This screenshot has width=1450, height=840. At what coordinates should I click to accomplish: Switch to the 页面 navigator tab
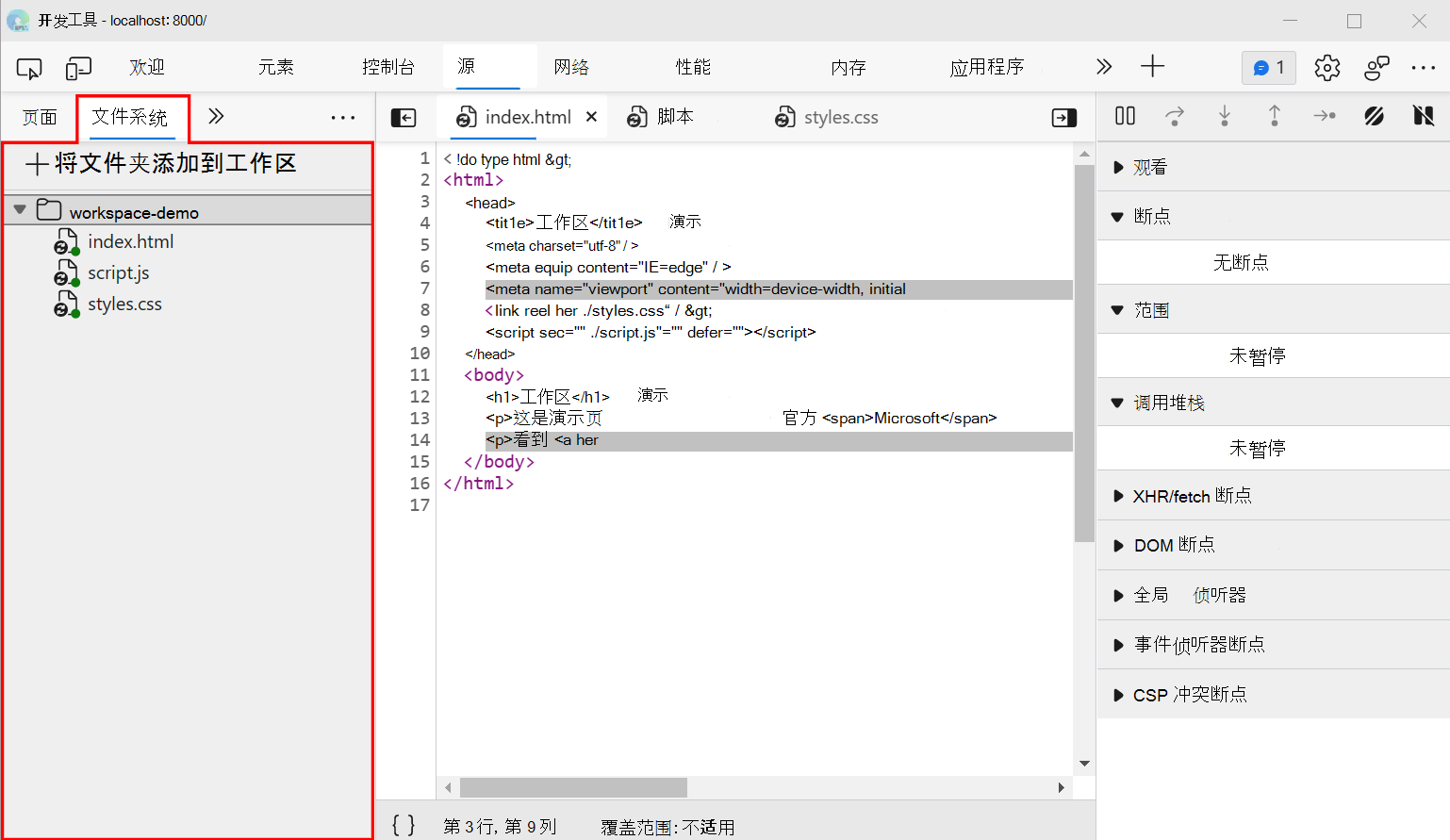(x=40, y=117)
